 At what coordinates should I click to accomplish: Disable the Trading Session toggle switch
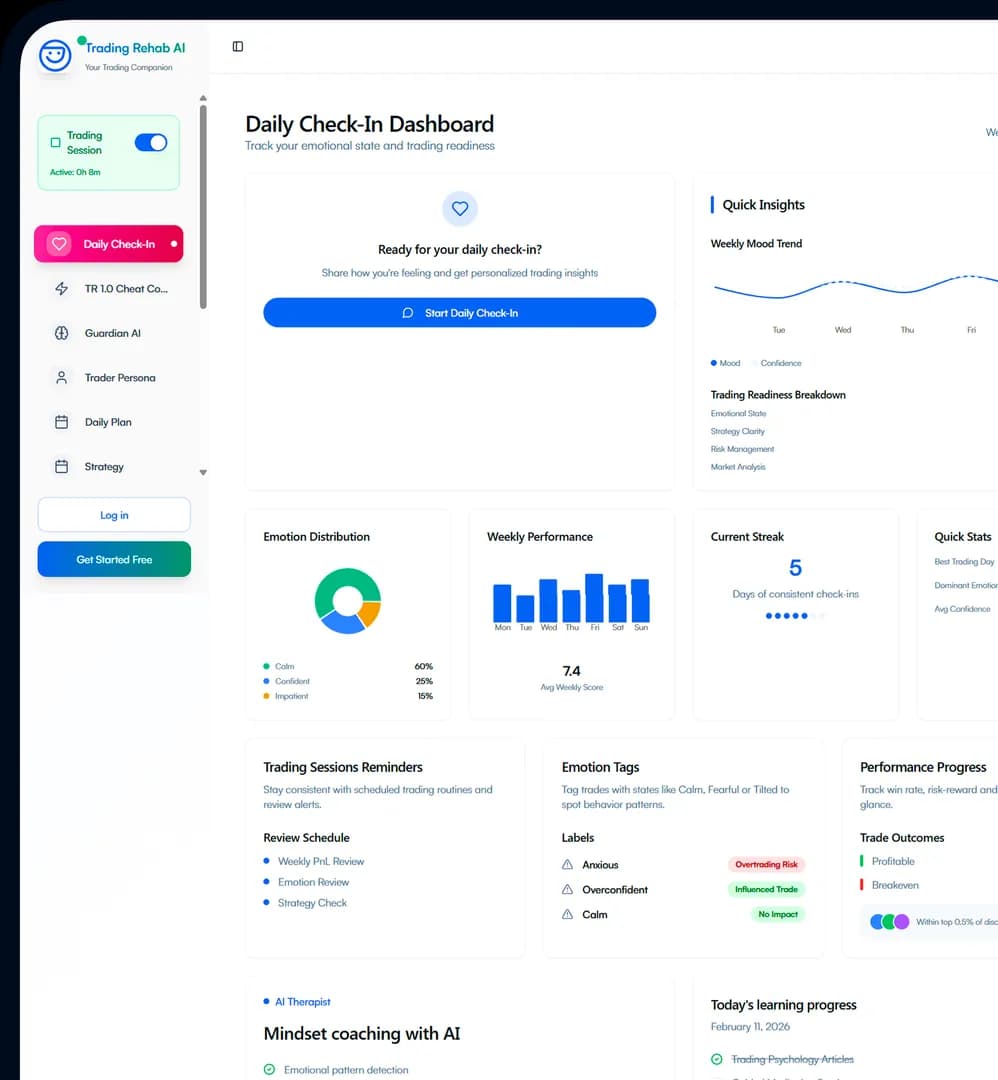pos(151,143)
